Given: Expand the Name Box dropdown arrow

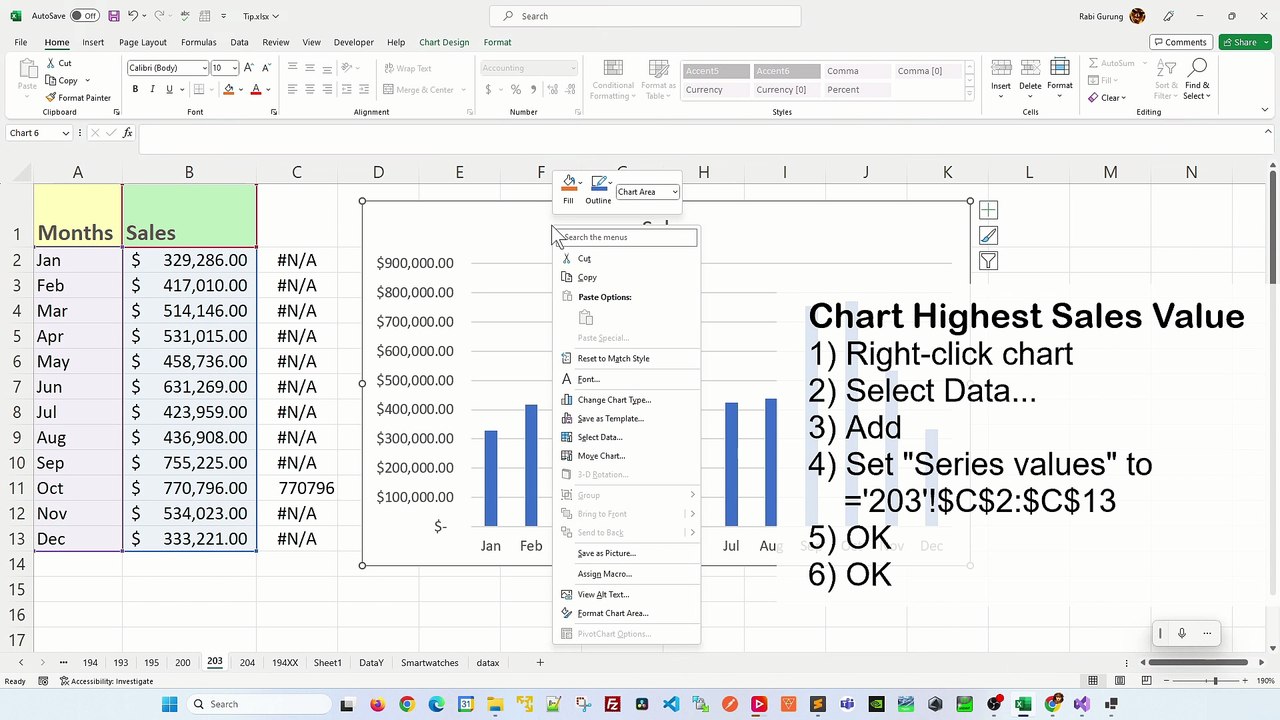Looking at the screenshot, I should tap(66, 133).
